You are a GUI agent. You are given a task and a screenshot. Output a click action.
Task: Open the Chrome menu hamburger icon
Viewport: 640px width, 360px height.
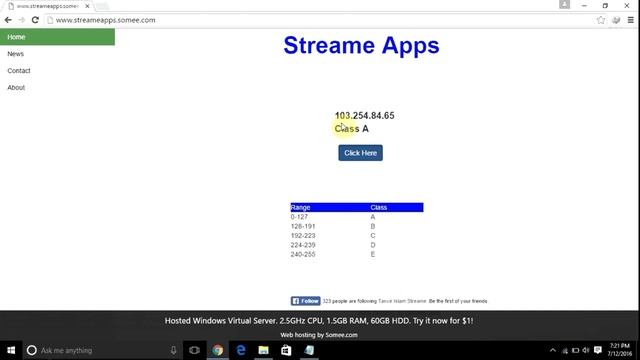point(631,20)
